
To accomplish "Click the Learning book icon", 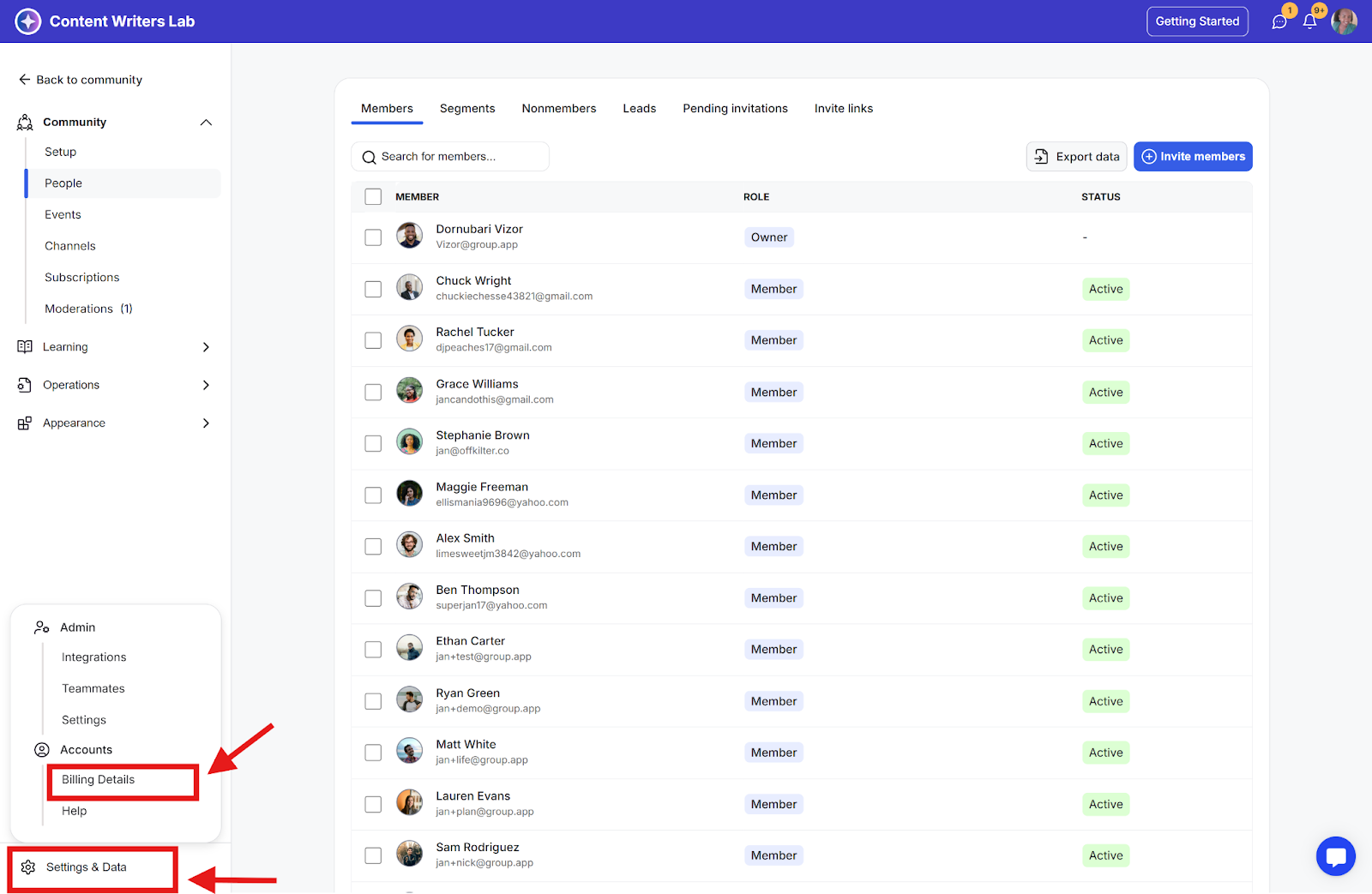I will 25,347.
